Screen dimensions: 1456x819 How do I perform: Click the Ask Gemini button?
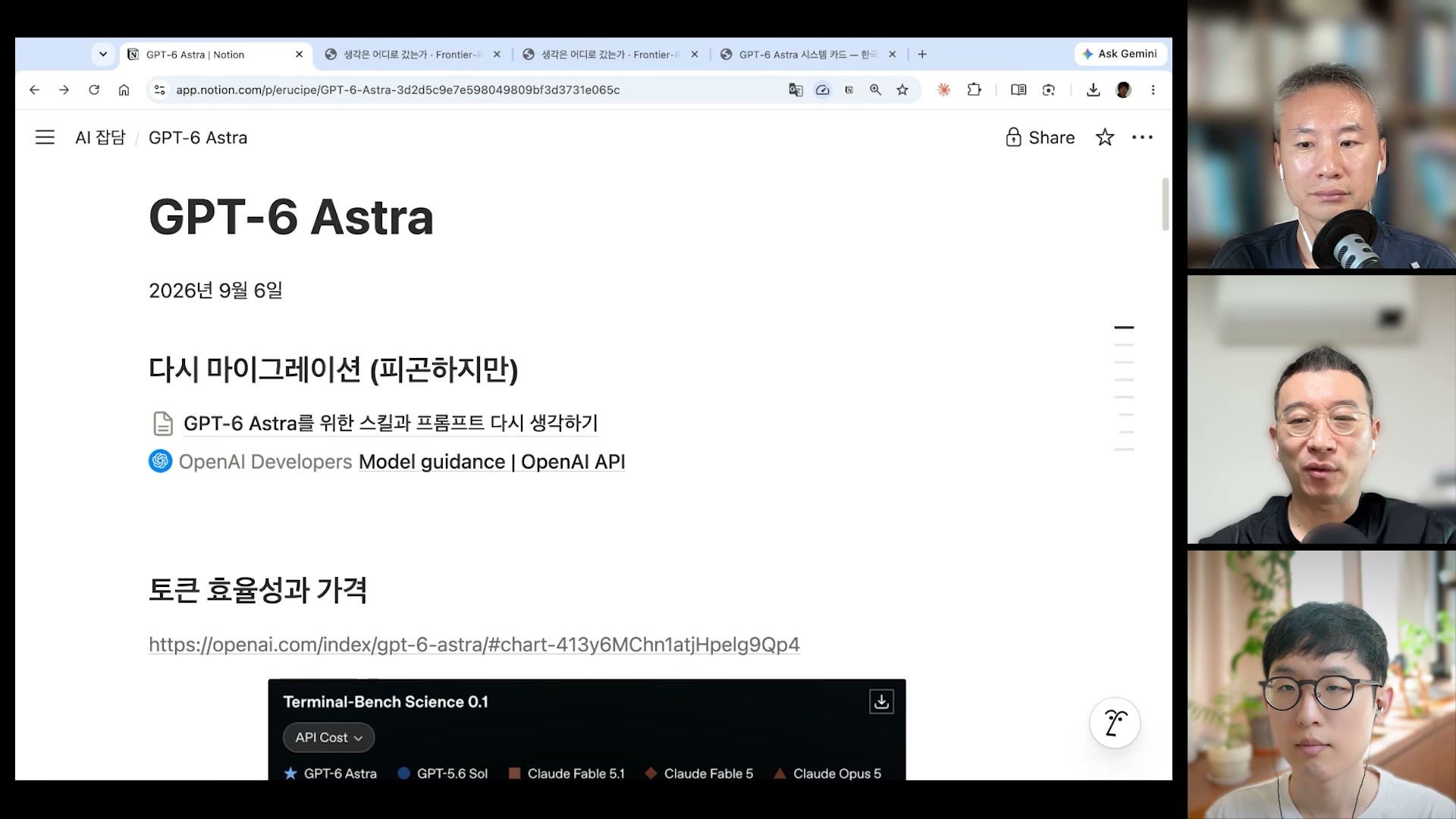tap(1120, 54)
